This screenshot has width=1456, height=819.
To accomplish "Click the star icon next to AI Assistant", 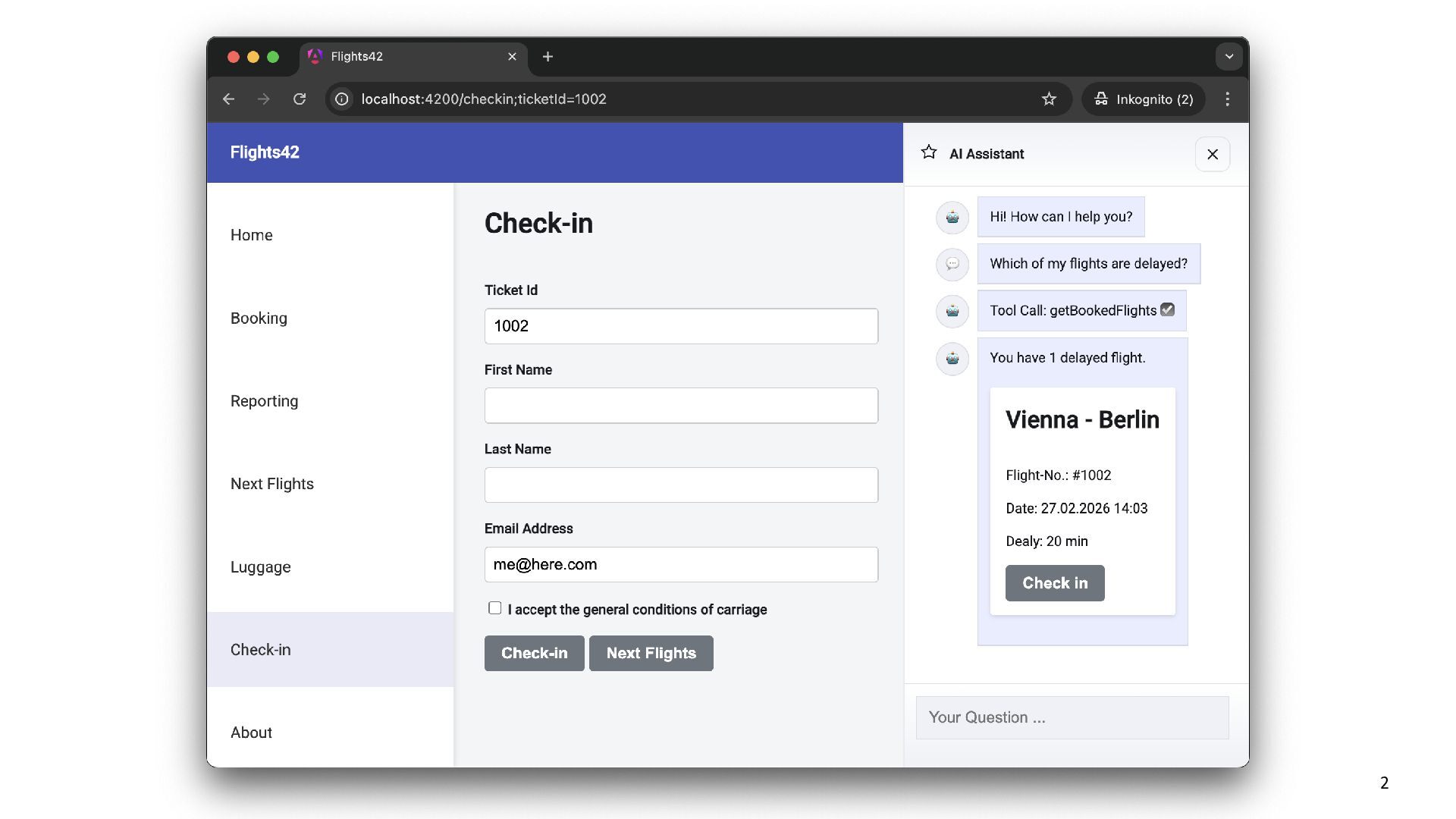I will pos(928,152).
